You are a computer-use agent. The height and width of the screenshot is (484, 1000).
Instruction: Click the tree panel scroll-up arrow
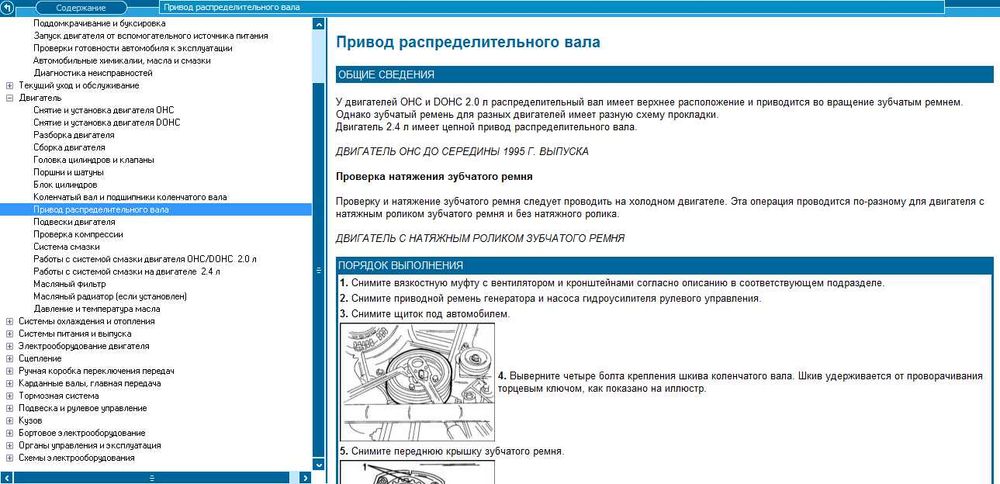point(319,24)
